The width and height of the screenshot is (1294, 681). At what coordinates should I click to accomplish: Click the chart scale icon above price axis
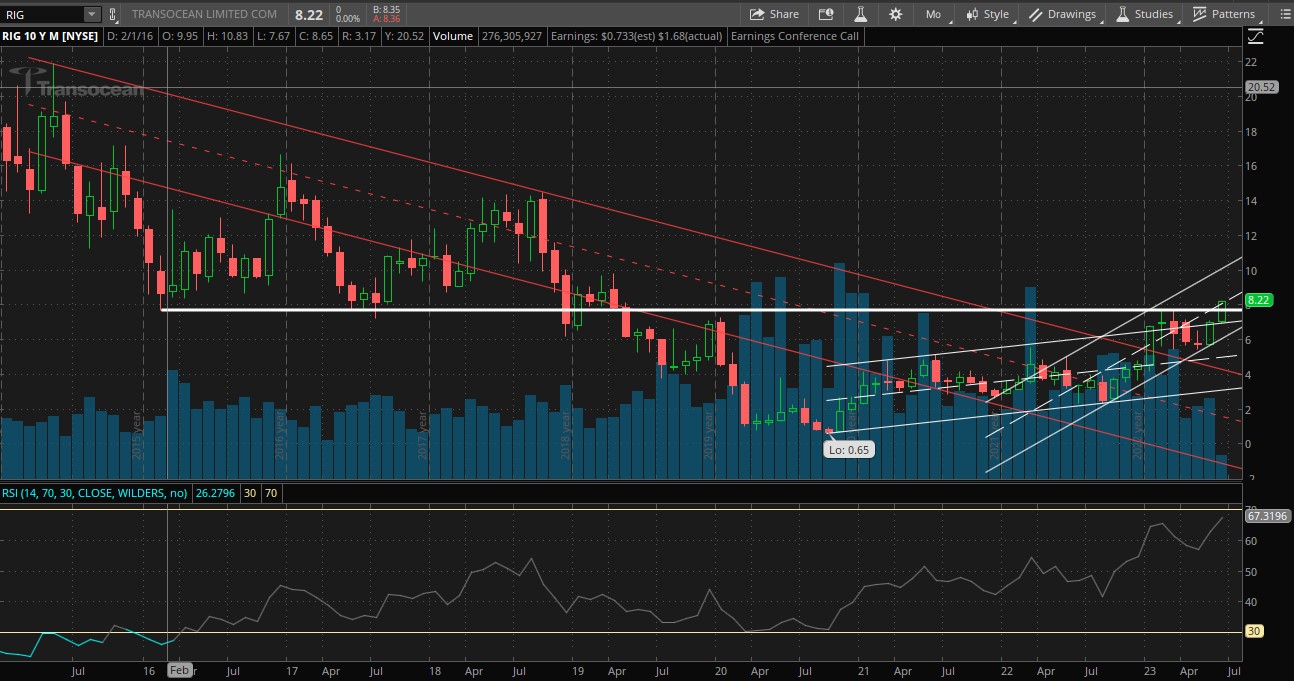point(1255,37)
